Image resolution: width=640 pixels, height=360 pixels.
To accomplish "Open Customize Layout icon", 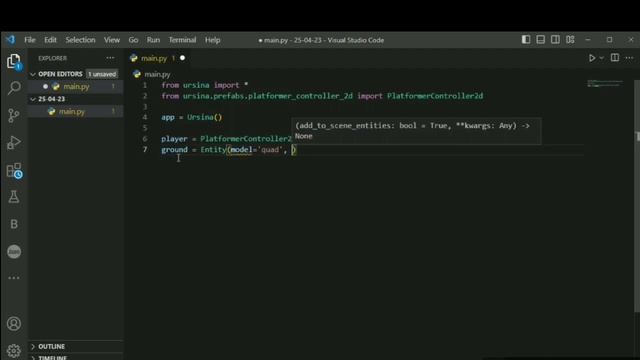I will pos(570,40).
